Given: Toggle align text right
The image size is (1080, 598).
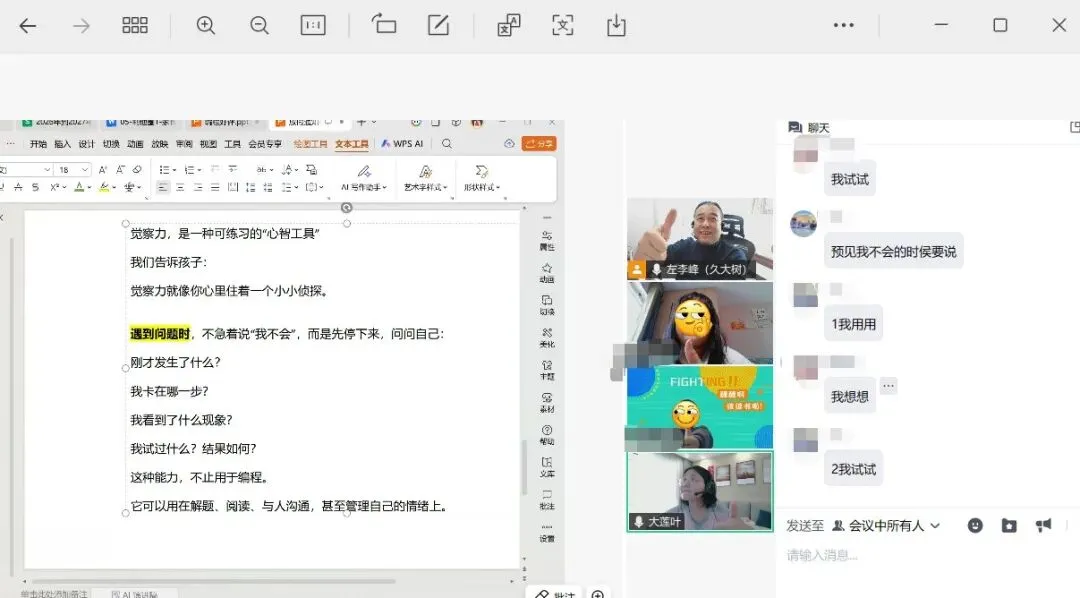Looking at the screenshot, I should click(198, 187).
